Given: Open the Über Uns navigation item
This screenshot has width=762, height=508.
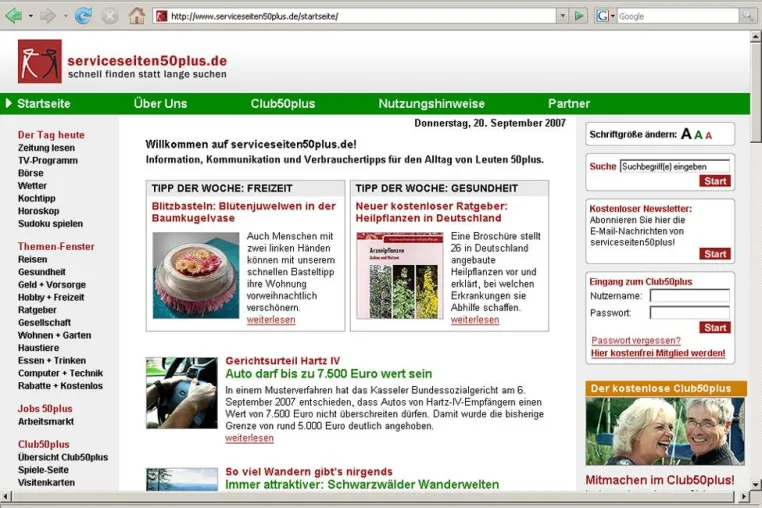Looking at the screenshot, I should click(160, 104).
